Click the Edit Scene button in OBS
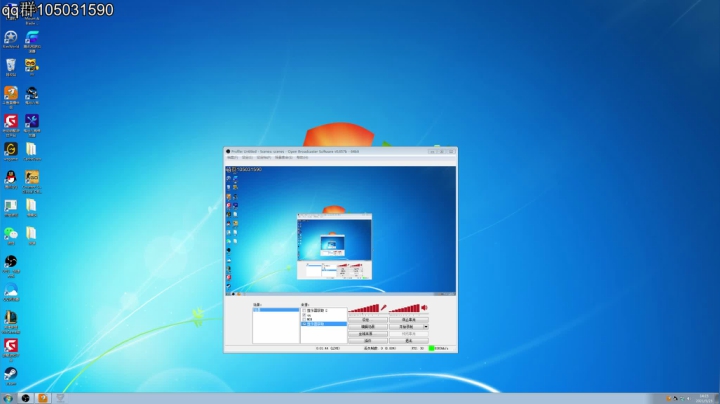This screenshot has width=720, height=404. pyautogui.click(x=367, y=327)
